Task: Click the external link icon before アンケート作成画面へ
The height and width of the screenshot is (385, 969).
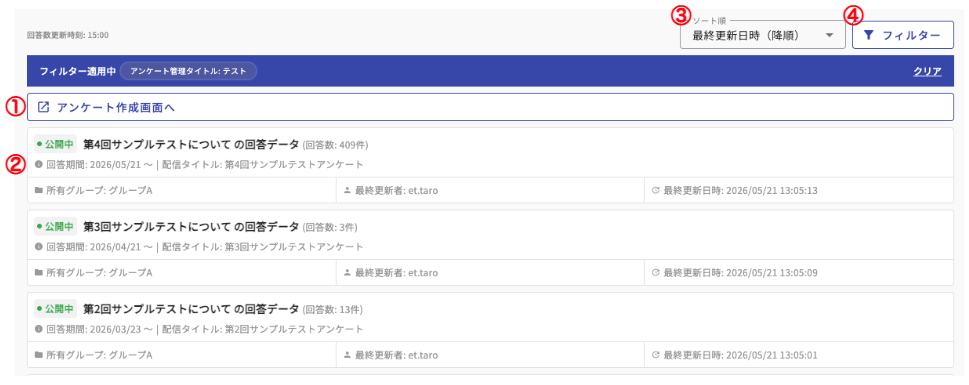Action: point(43,107)
